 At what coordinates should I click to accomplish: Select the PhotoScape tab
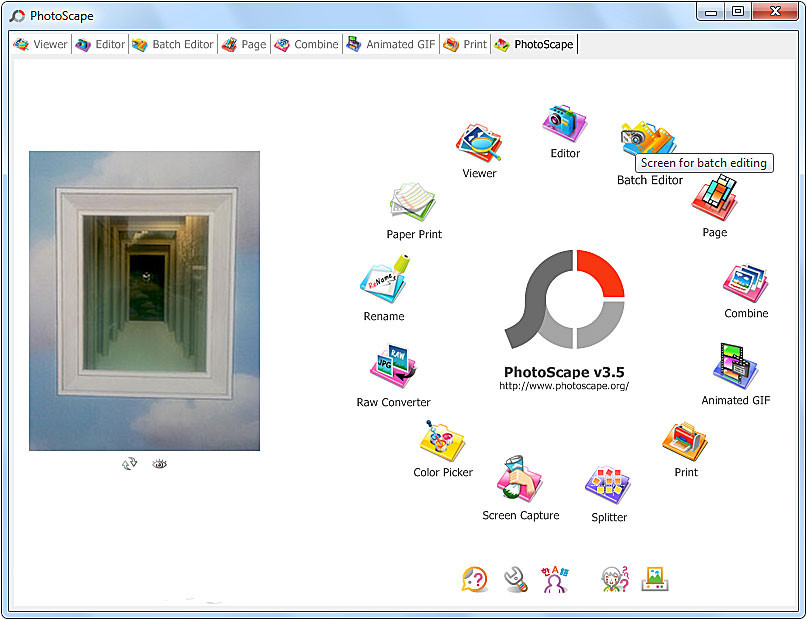pyautogui.click(x=534, y=45)
